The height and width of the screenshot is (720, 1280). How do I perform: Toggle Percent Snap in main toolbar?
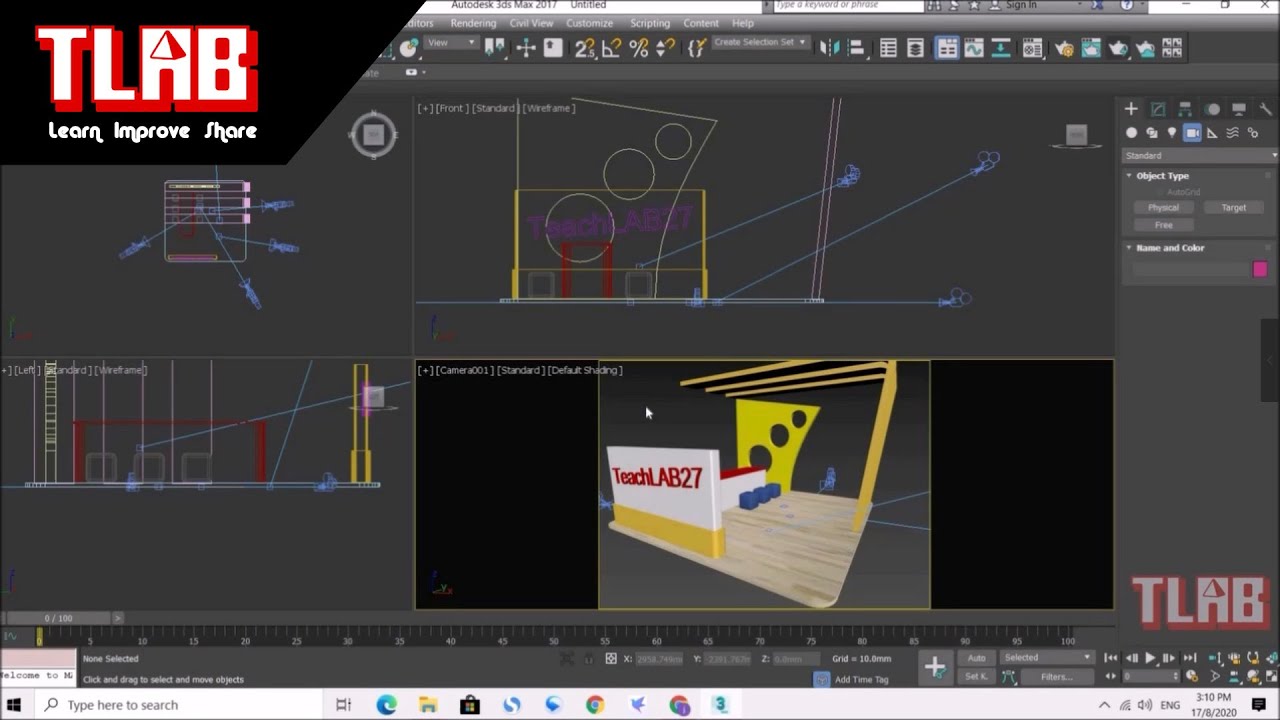tap(639, 48)
